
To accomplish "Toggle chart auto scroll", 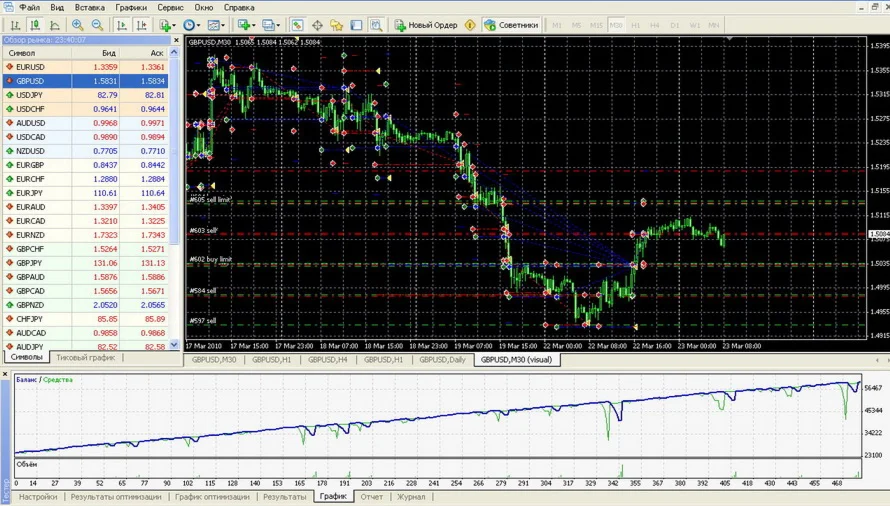I will 122,25.
